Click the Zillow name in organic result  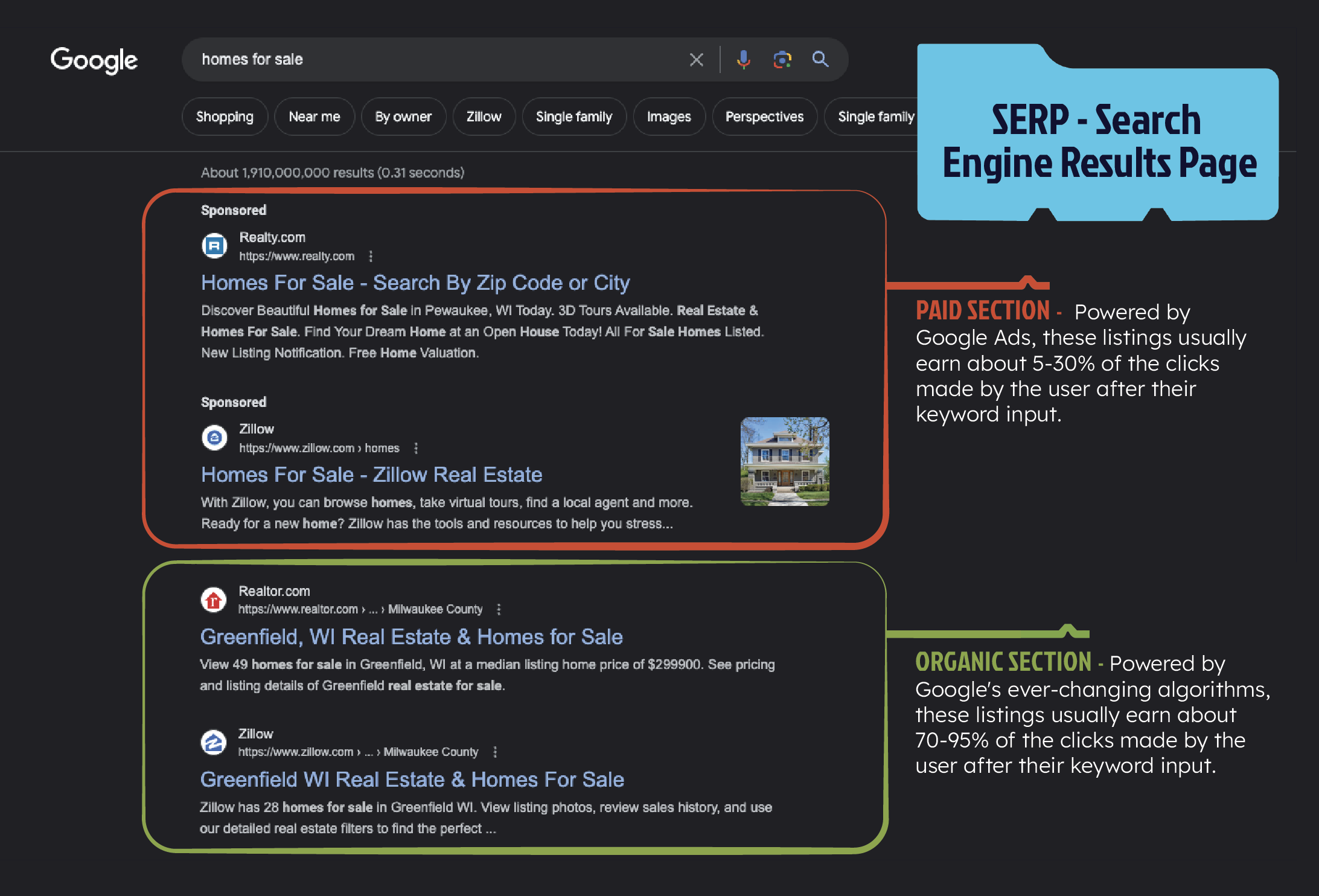[x=256, y=734]
